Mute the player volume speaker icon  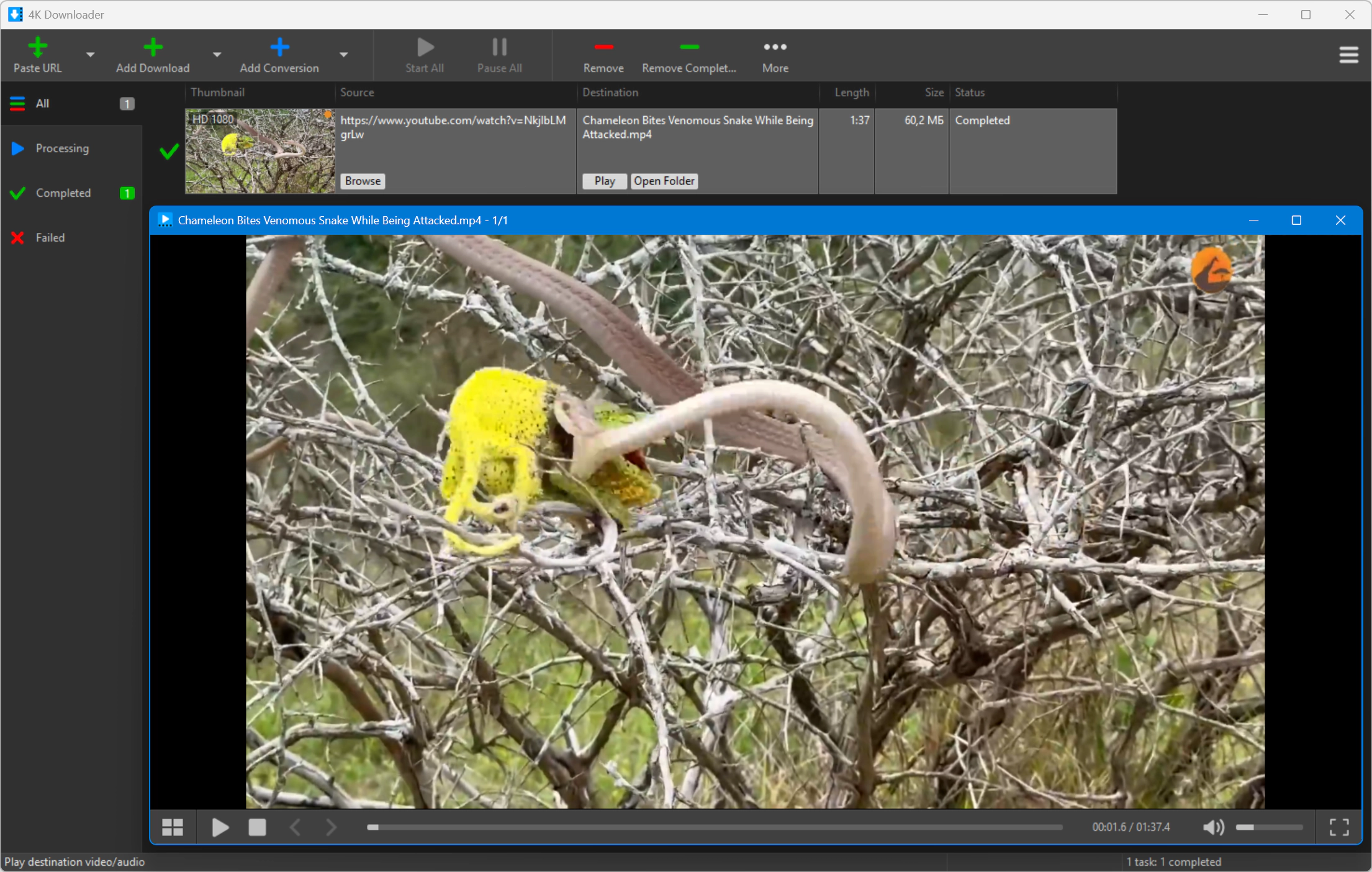click(1213, 827)
